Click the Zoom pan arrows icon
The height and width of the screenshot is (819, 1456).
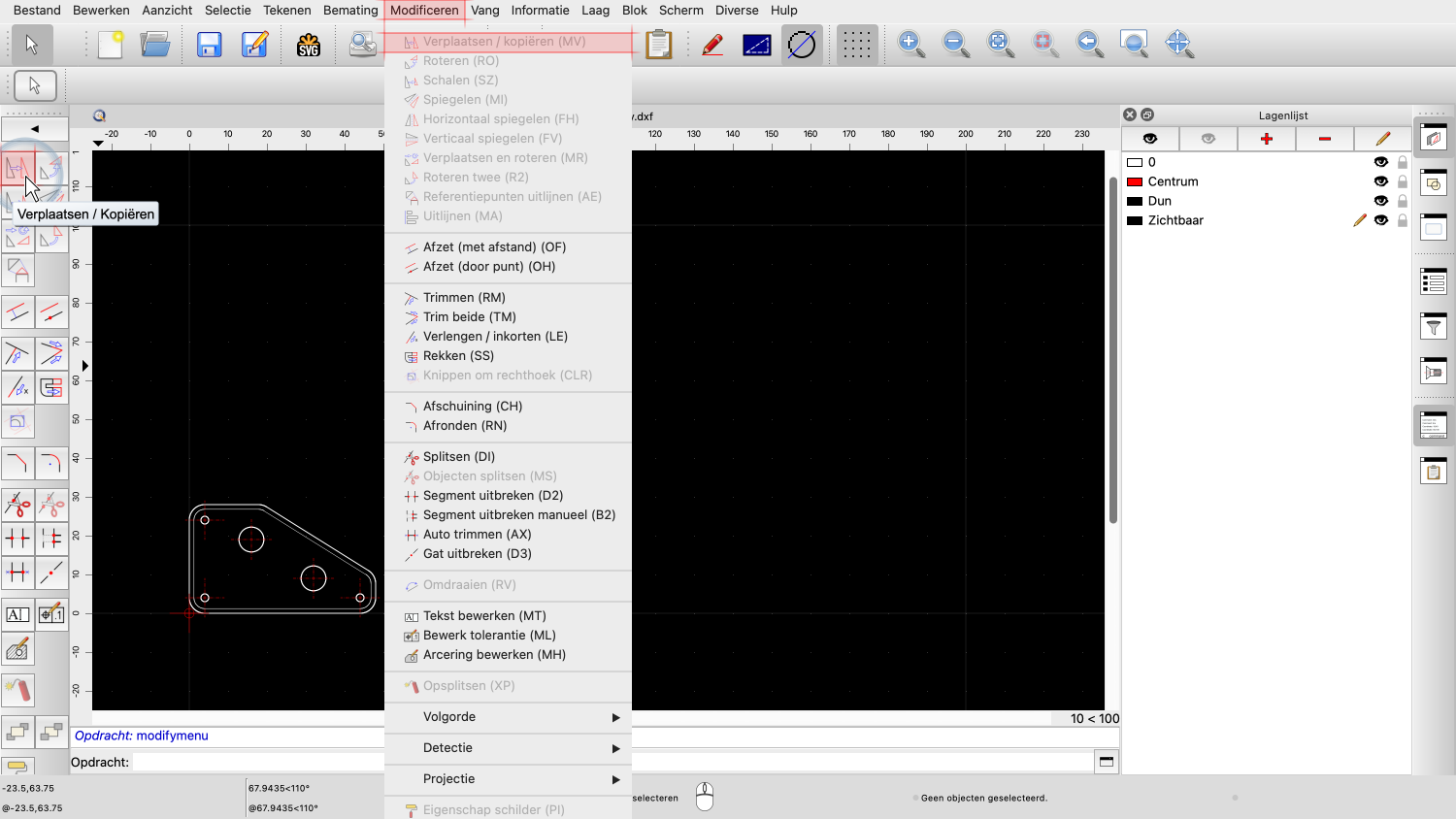pyautogui.click(x=1178, y=44)
